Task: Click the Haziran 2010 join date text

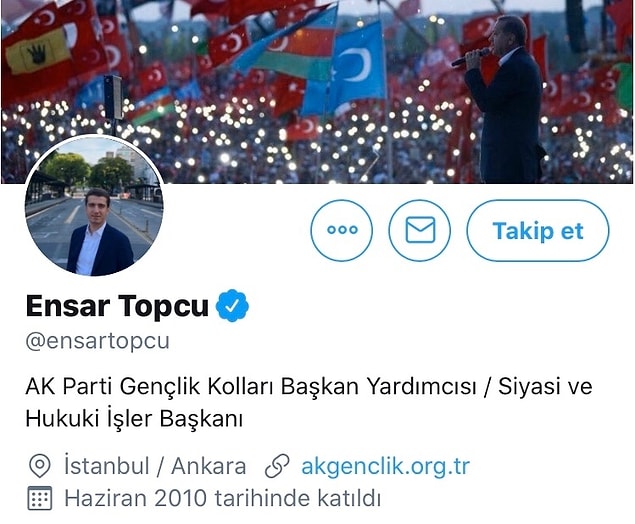Action: click(222, 498)
